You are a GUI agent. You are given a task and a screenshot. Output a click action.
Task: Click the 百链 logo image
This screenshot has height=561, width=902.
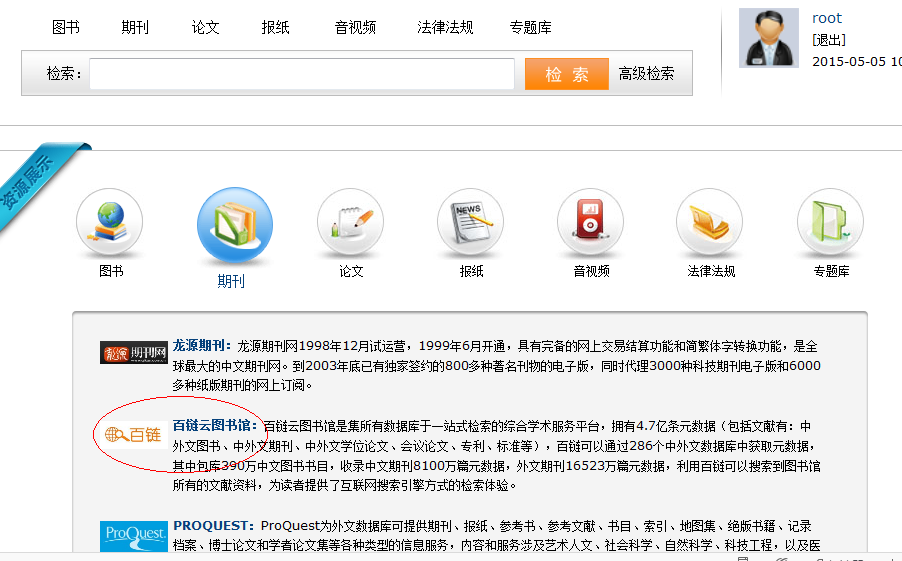point(134,434)
